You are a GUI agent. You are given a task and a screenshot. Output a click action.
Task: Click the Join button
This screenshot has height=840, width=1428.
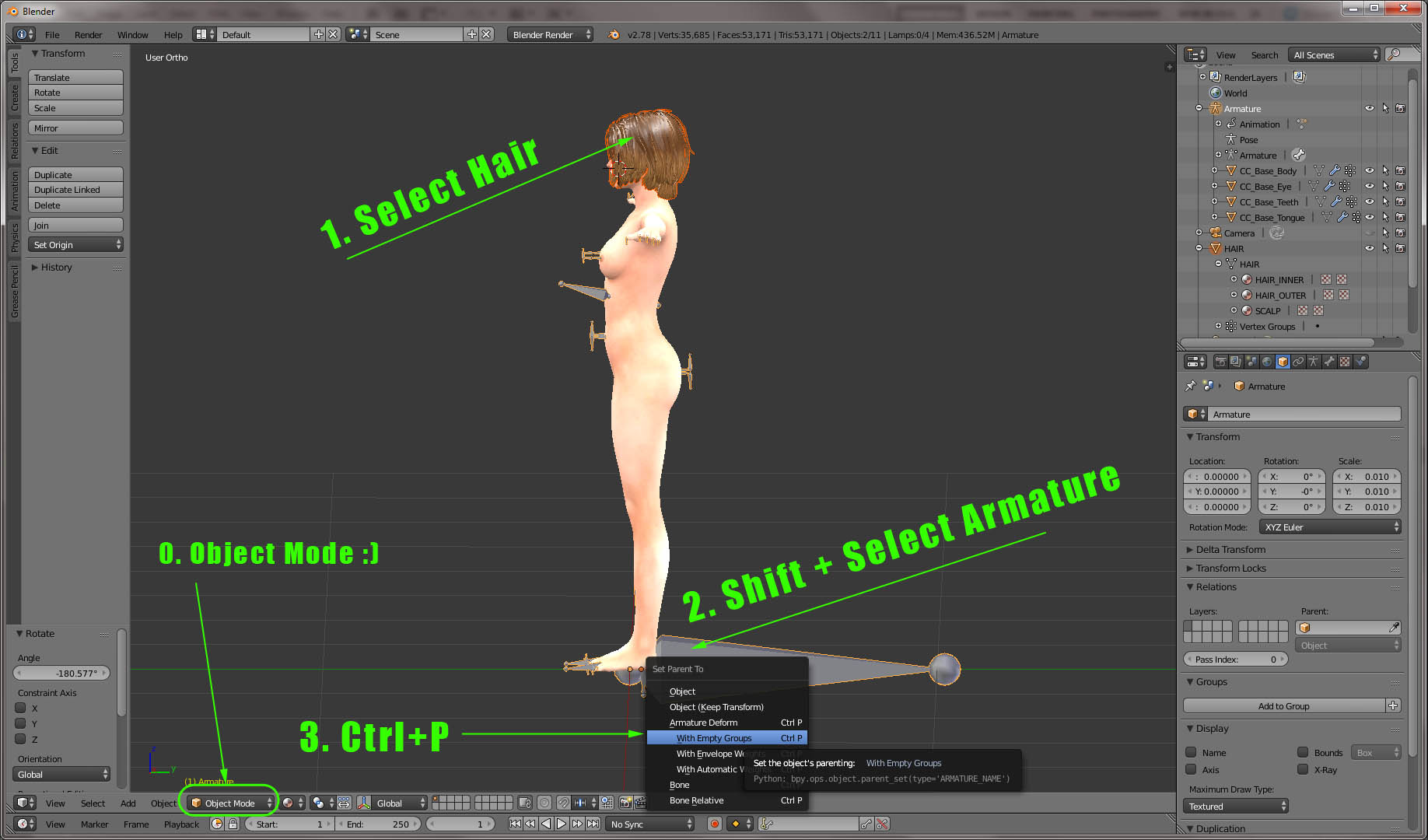point(75,225)
